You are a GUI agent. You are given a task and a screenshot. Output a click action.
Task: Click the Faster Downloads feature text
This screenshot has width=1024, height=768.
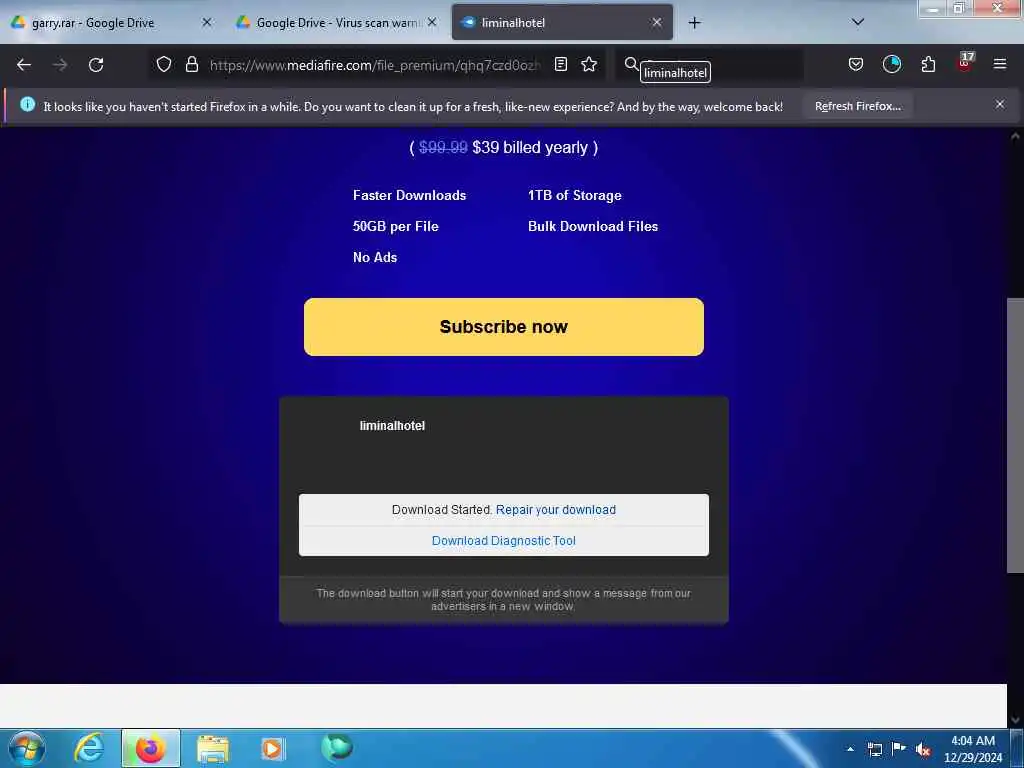pos(409,195)
